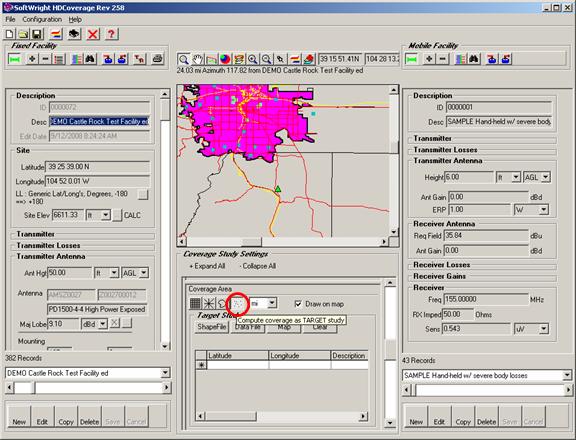Expand the Receiver Gains section
Image resolution: width=576 pixels, height=440 pixels.
click(439, 276)
